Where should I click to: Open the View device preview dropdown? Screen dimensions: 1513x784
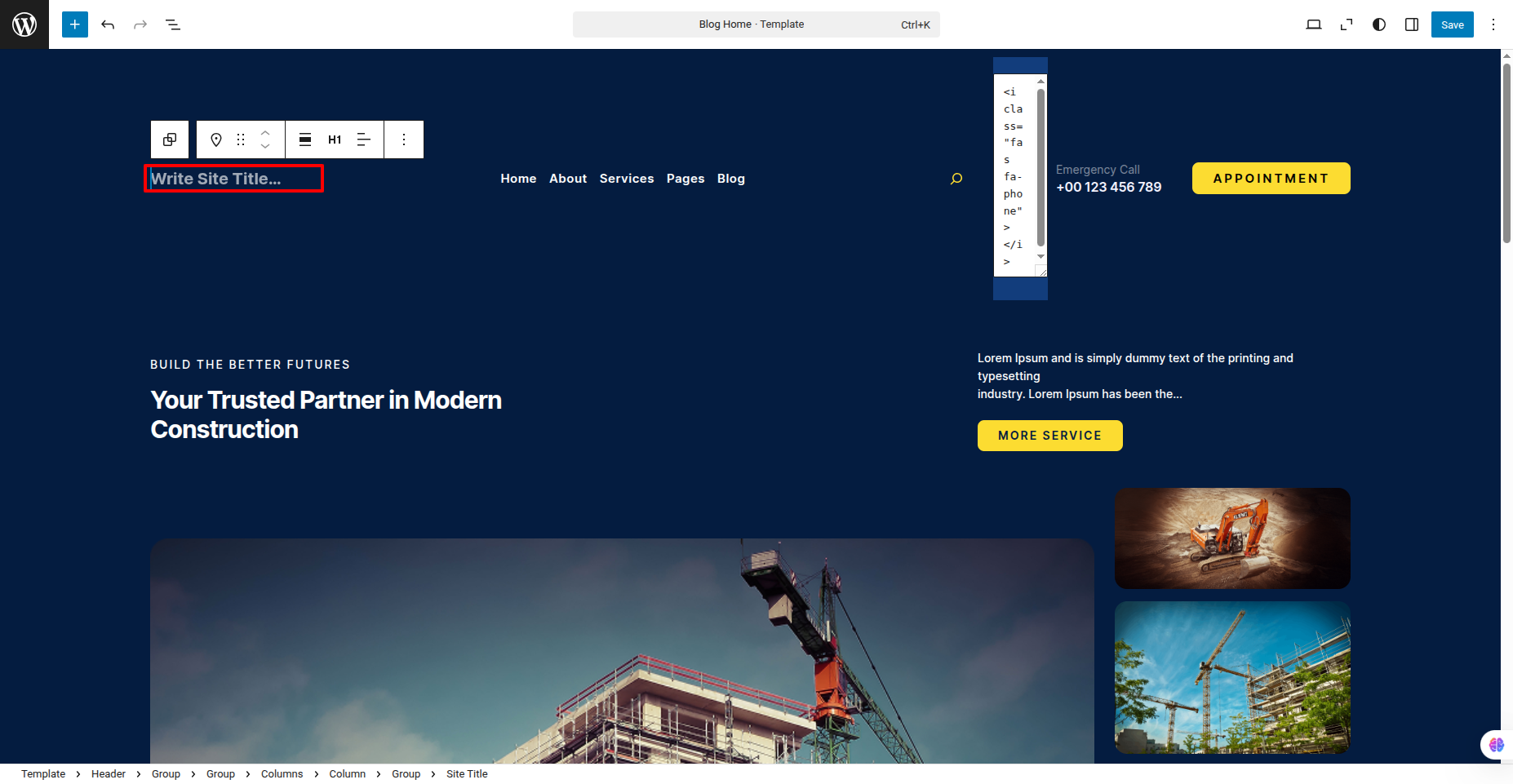click(x=1314, y=24)
